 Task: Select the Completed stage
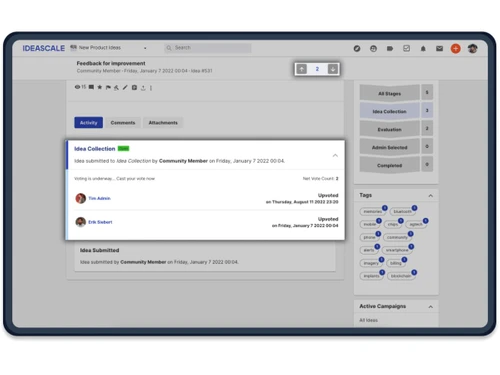[x=389, y=165]
